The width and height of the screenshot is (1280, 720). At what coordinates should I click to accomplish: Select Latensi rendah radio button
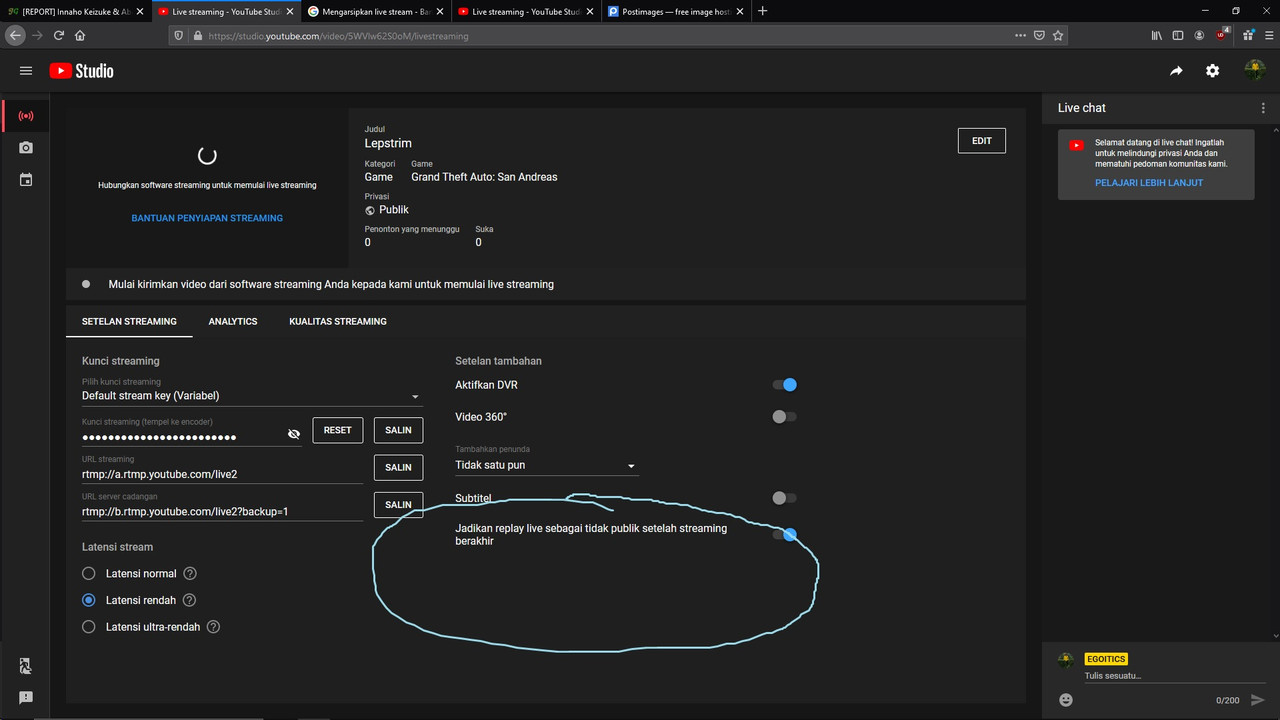(89, 601)
